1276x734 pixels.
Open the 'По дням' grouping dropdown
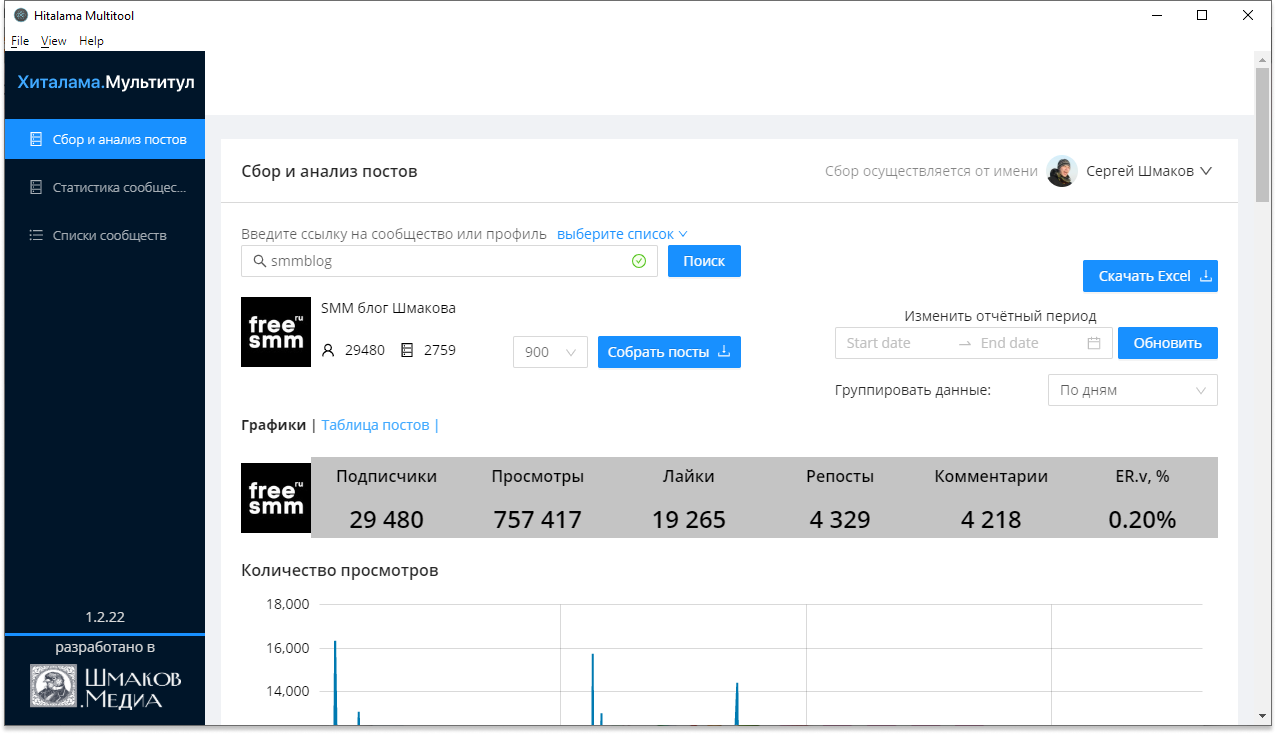click(1132, 390)
